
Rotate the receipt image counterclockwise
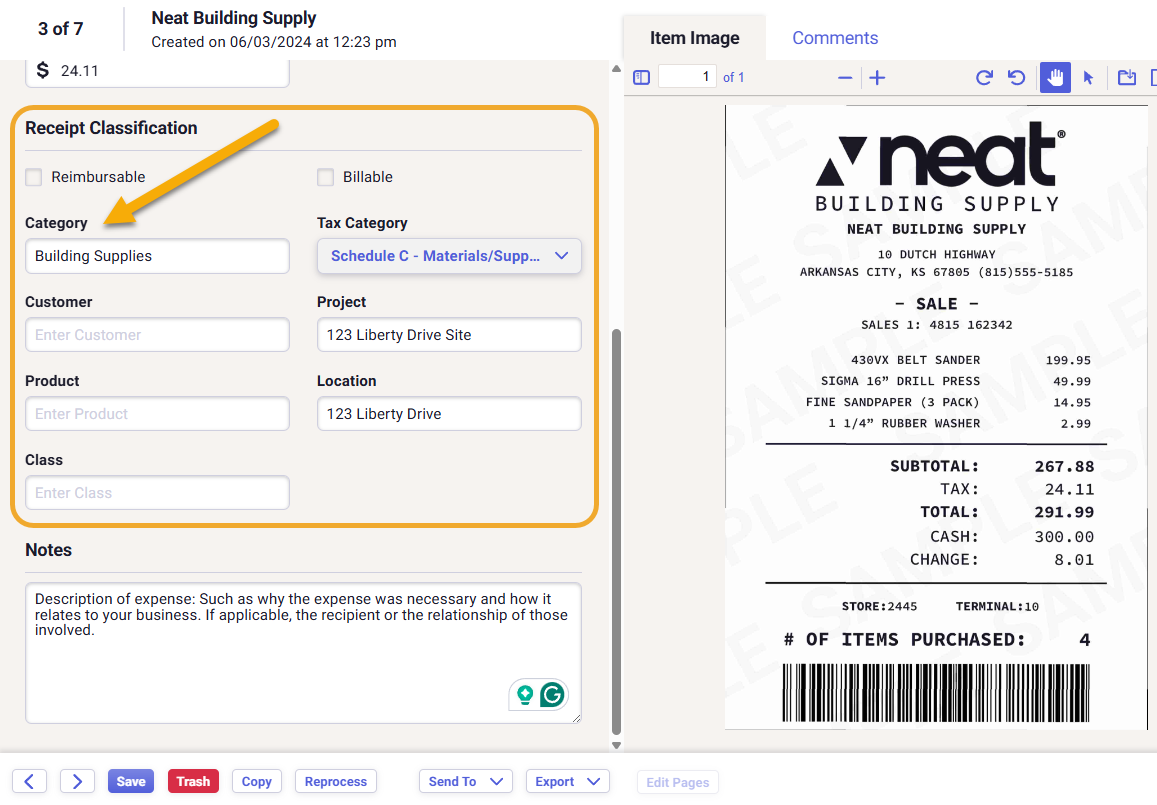[x=1017, y=78]
